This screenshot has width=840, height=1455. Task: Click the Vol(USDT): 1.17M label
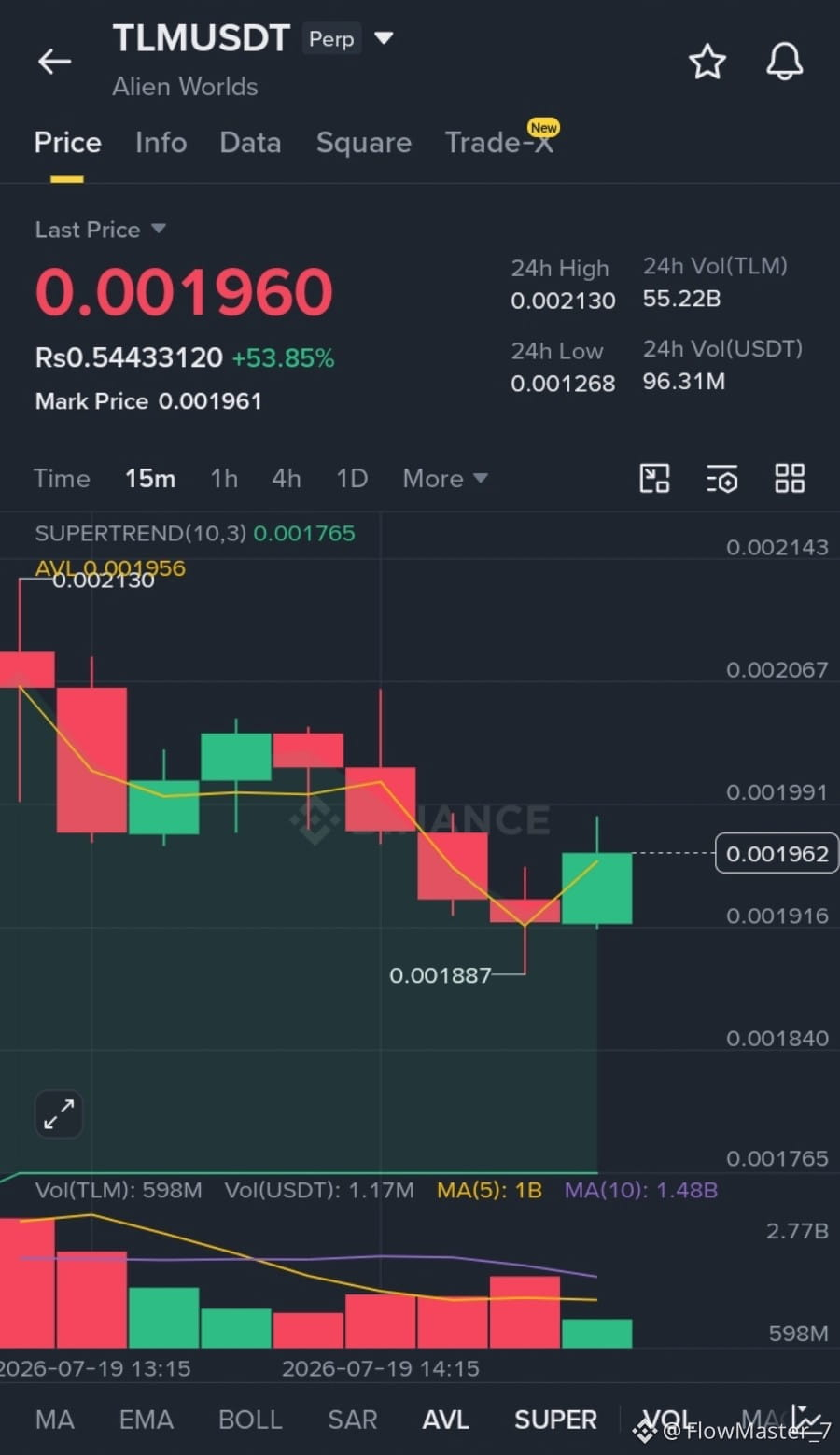319,1190
